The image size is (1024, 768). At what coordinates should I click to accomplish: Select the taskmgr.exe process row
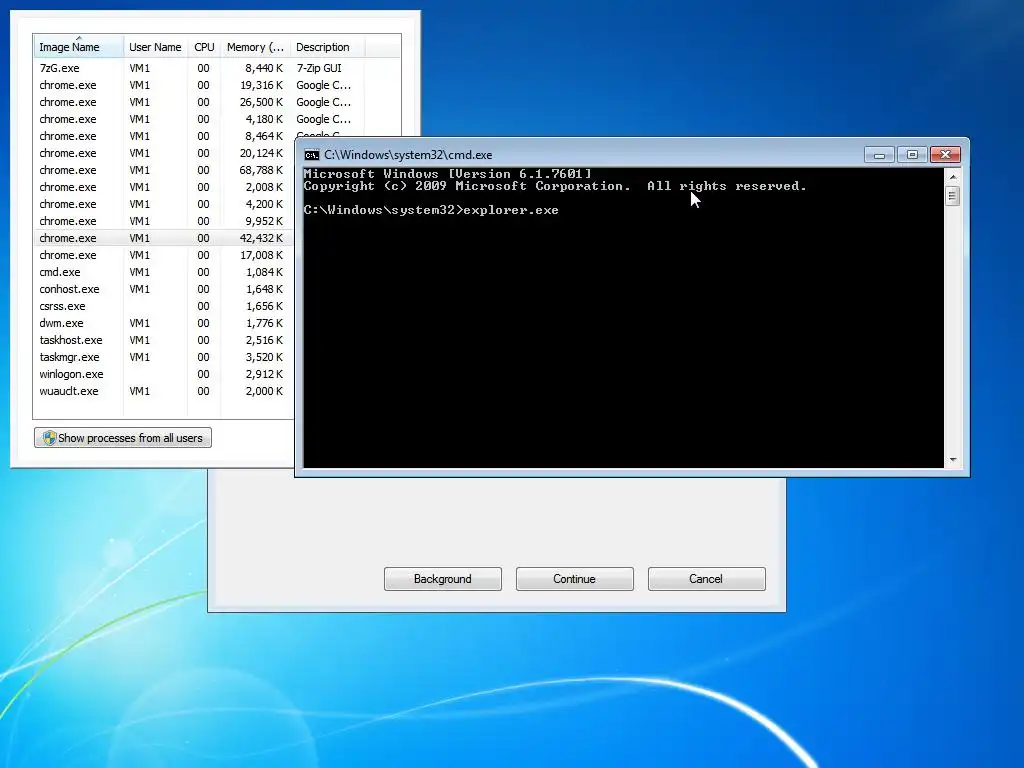point(163,357)
